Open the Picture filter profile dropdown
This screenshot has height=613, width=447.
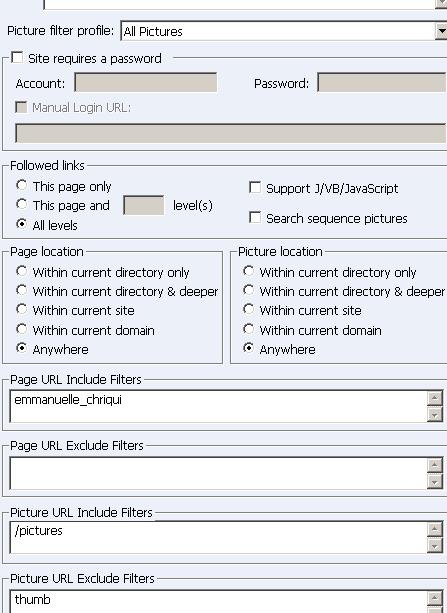[441, 31]
